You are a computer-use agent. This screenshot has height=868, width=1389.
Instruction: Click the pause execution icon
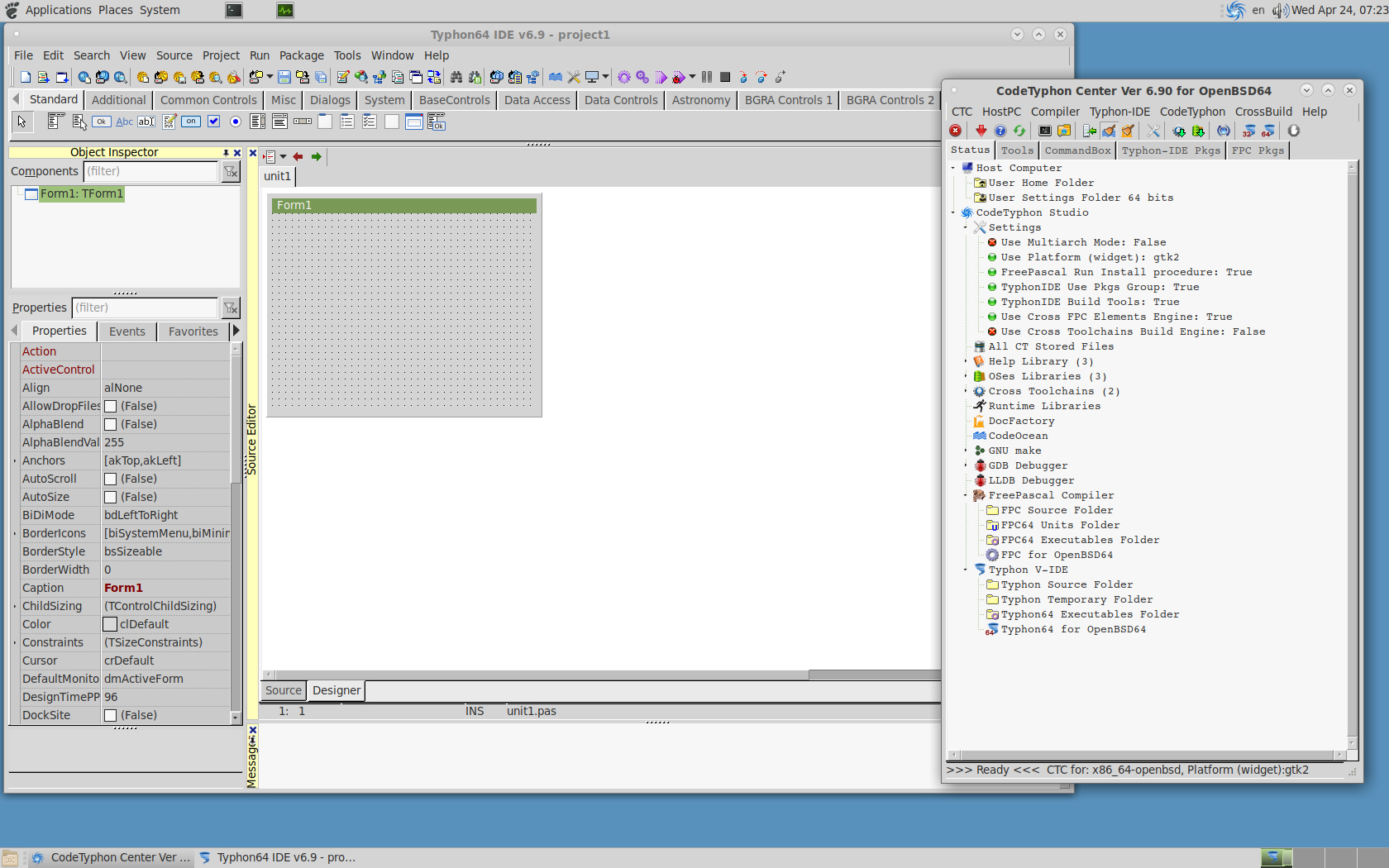707,77
